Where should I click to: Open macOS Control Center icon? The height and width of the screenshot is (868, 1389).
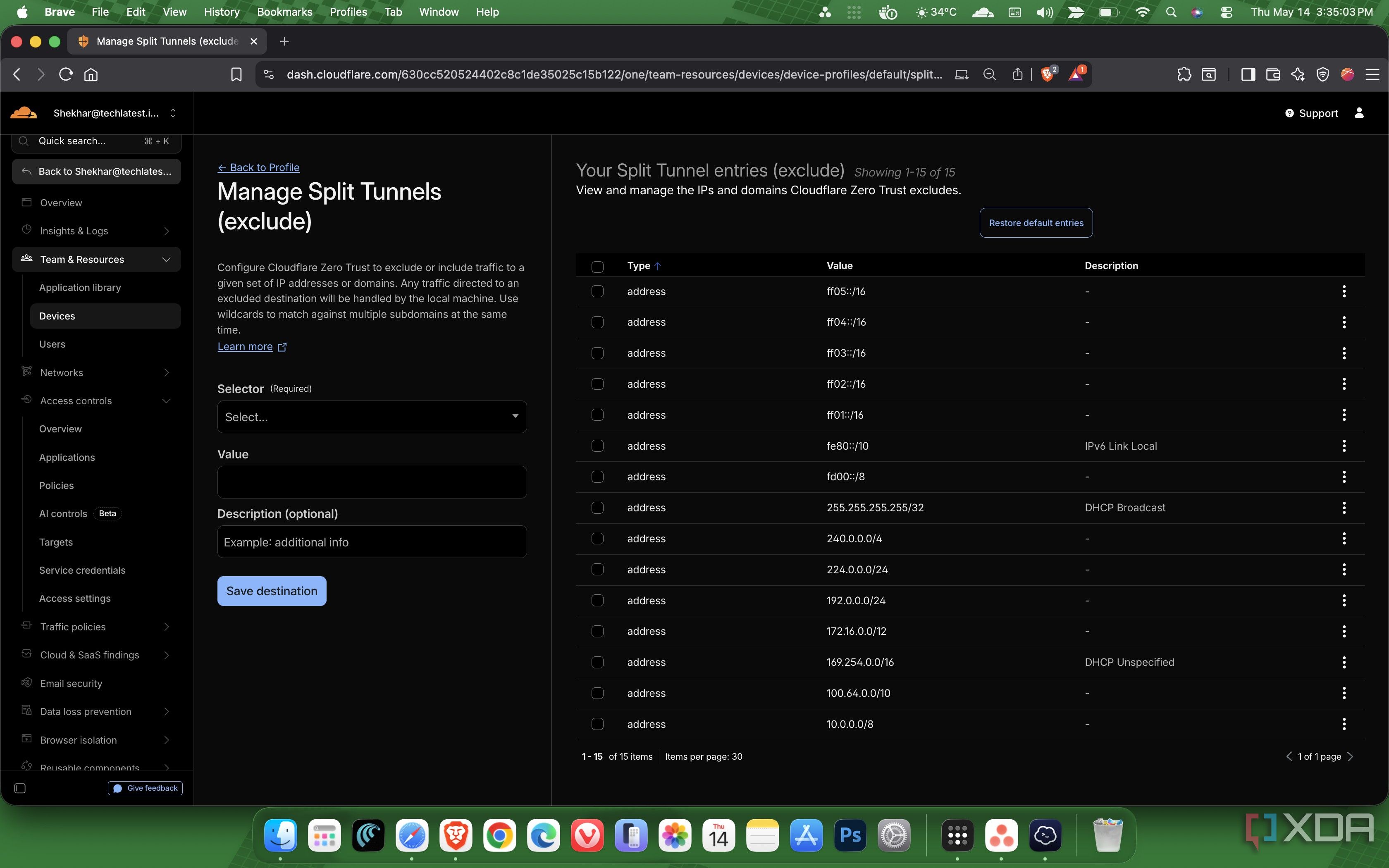pos(1226,12)
